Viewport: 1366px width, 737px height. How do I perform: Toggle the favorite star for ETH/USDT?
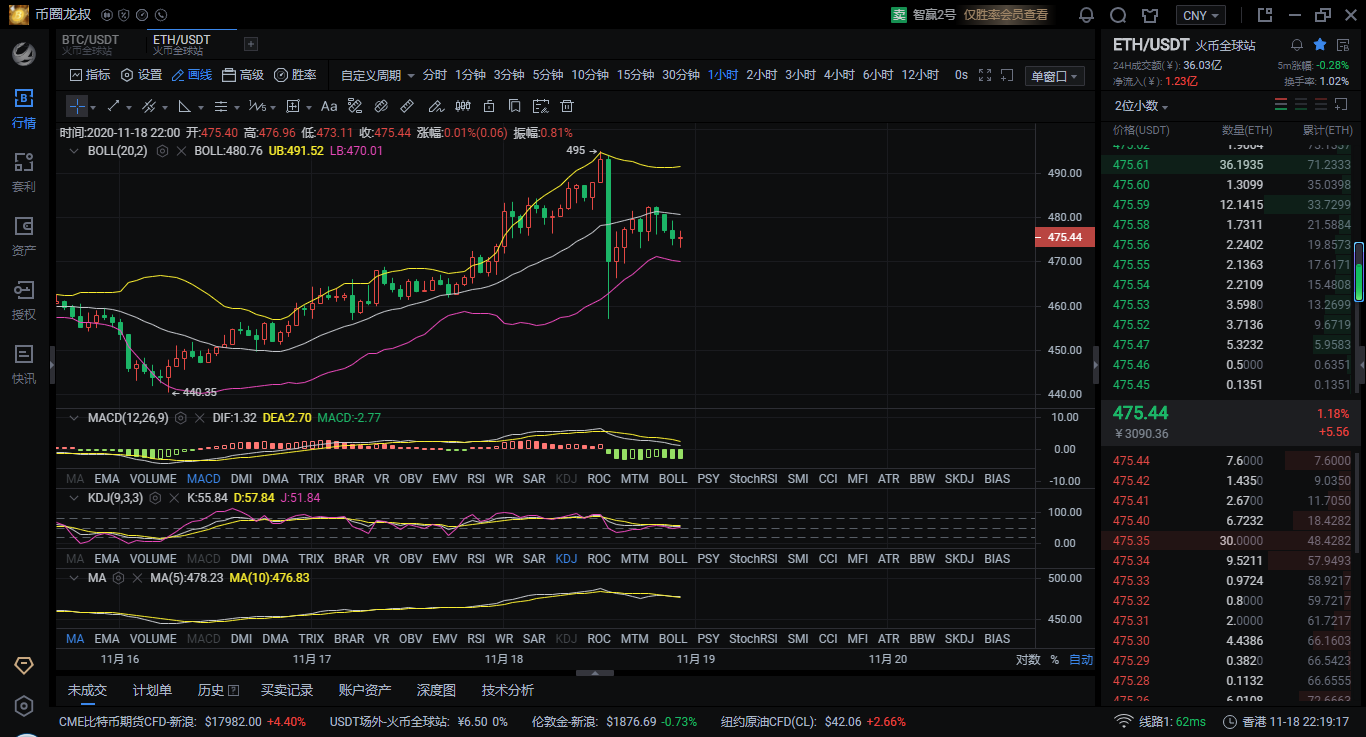pyautogui.click(x=1320, y=45)
